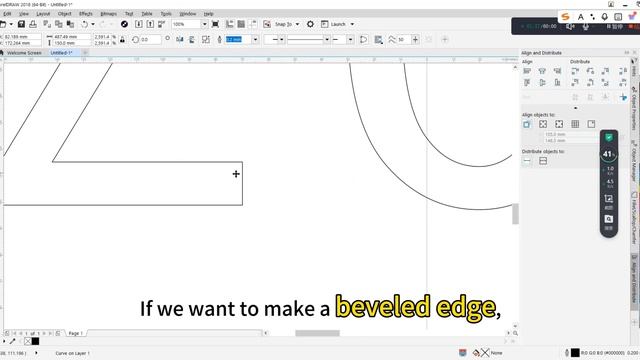
Task: Open the zoom level dropdown
Action: click(204, 24)
